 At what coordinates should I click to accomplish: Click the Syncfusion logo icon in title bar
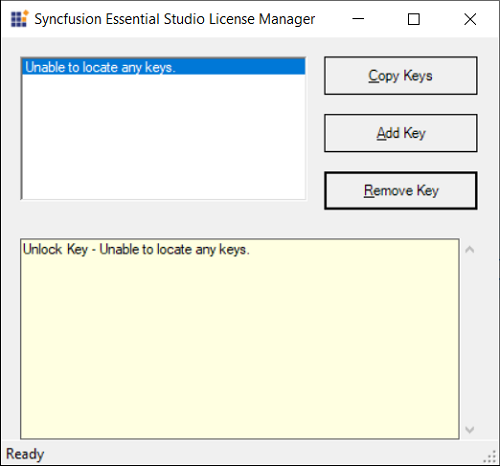[19, 19]
